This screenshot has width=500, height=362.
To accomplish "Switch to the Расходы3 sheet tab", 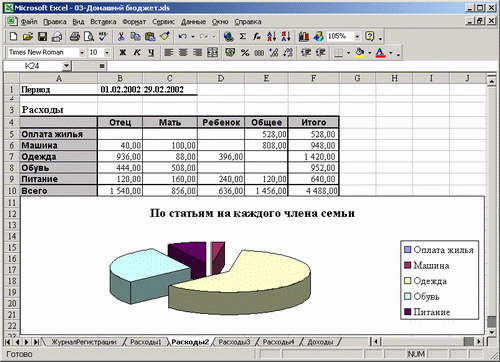I will (x=234, y=342).
